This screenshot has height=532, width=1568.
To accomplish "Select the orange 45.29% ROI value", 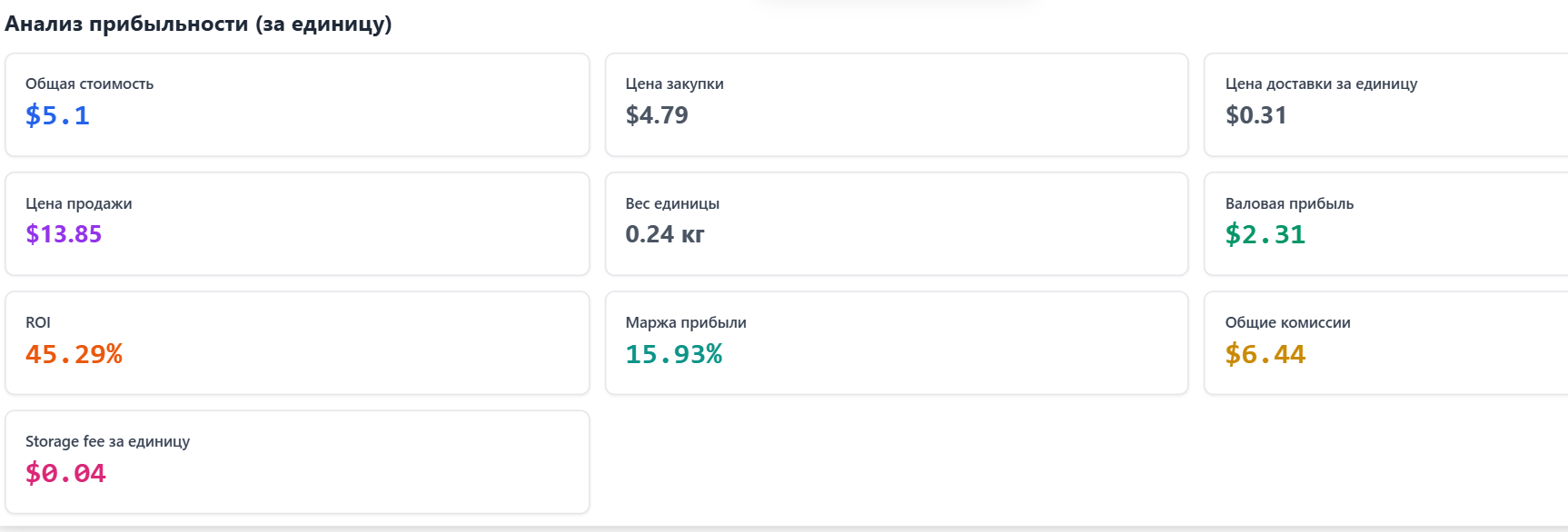I will tap(74, 354).
